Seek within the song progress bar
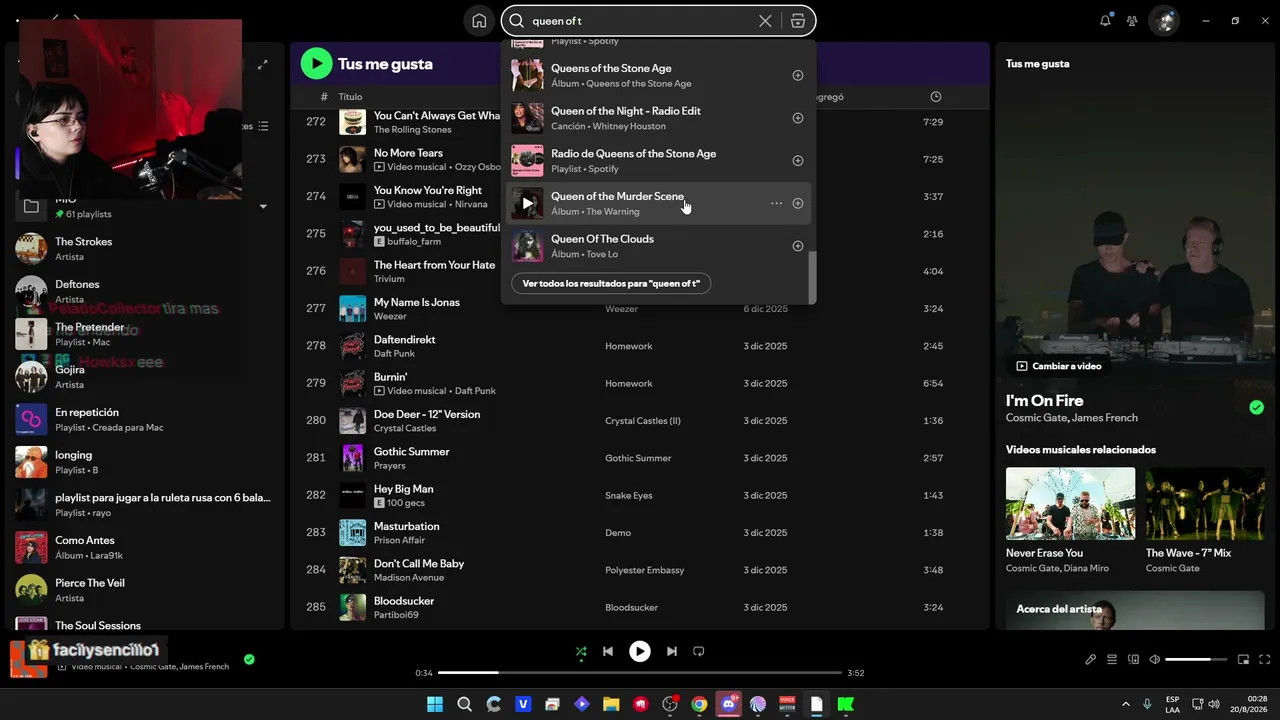1280x720 pixels. (x=640, y=673)
